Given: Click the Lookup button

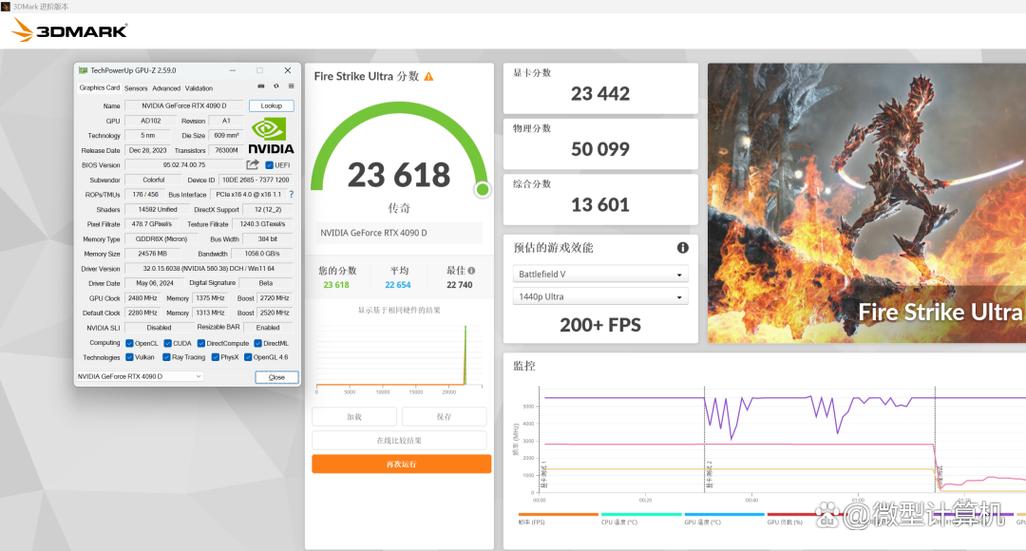Looking at the screenshot, I should 271,106.
